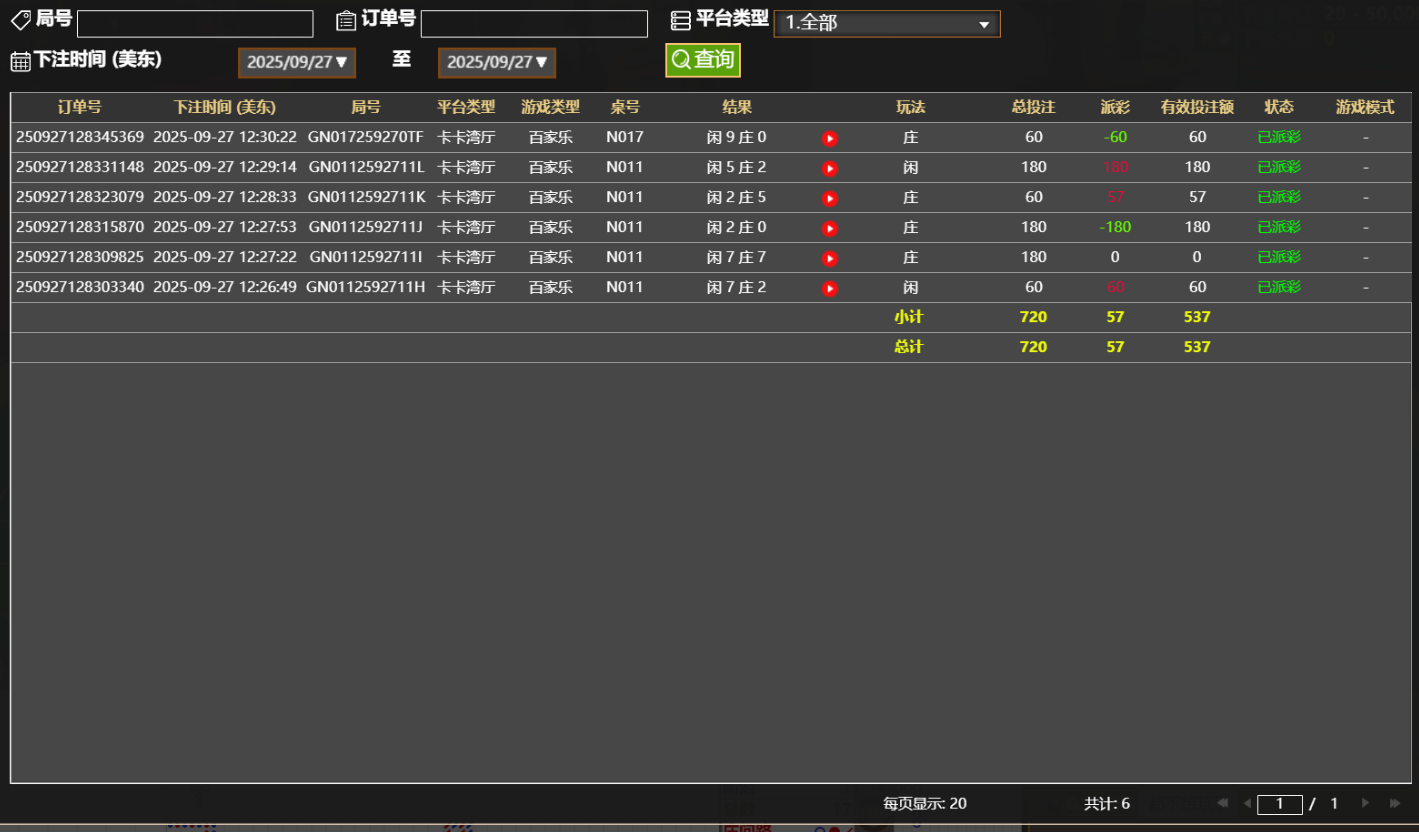Click the 订单号 input field
Image resolution: width=1419 pixels, height=832 pixels.
point(534,24)
